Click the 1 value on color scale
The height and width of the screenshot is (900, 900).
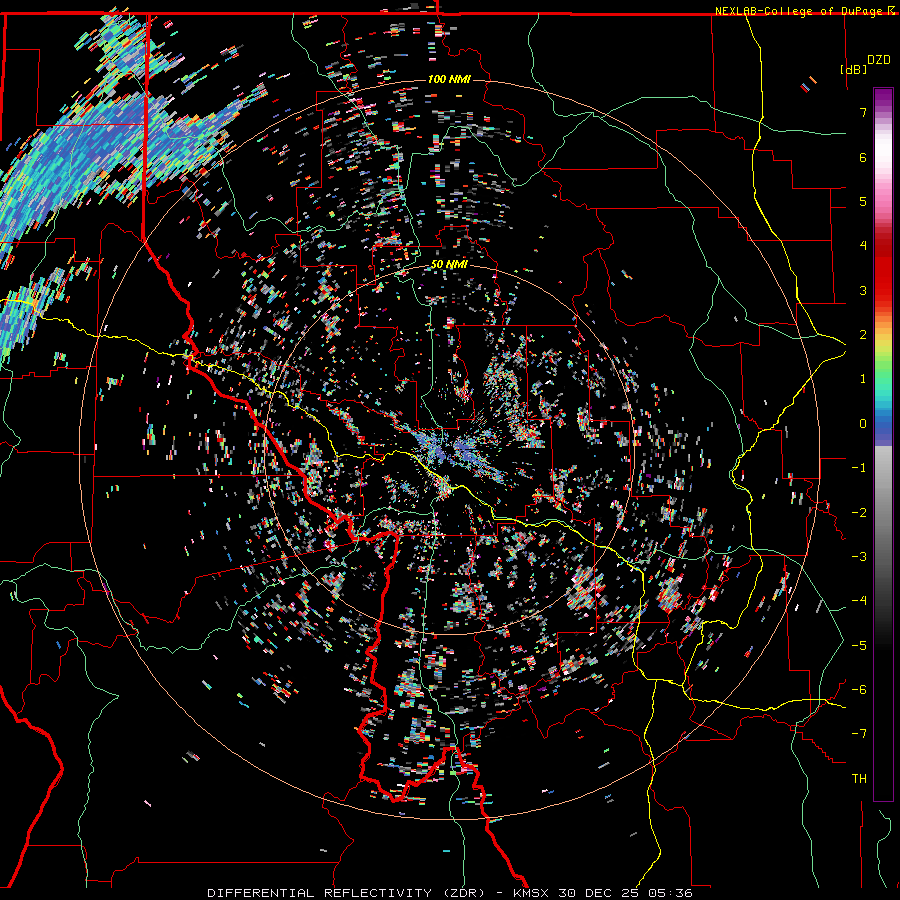pyautogui.click(x=863, y=379)
